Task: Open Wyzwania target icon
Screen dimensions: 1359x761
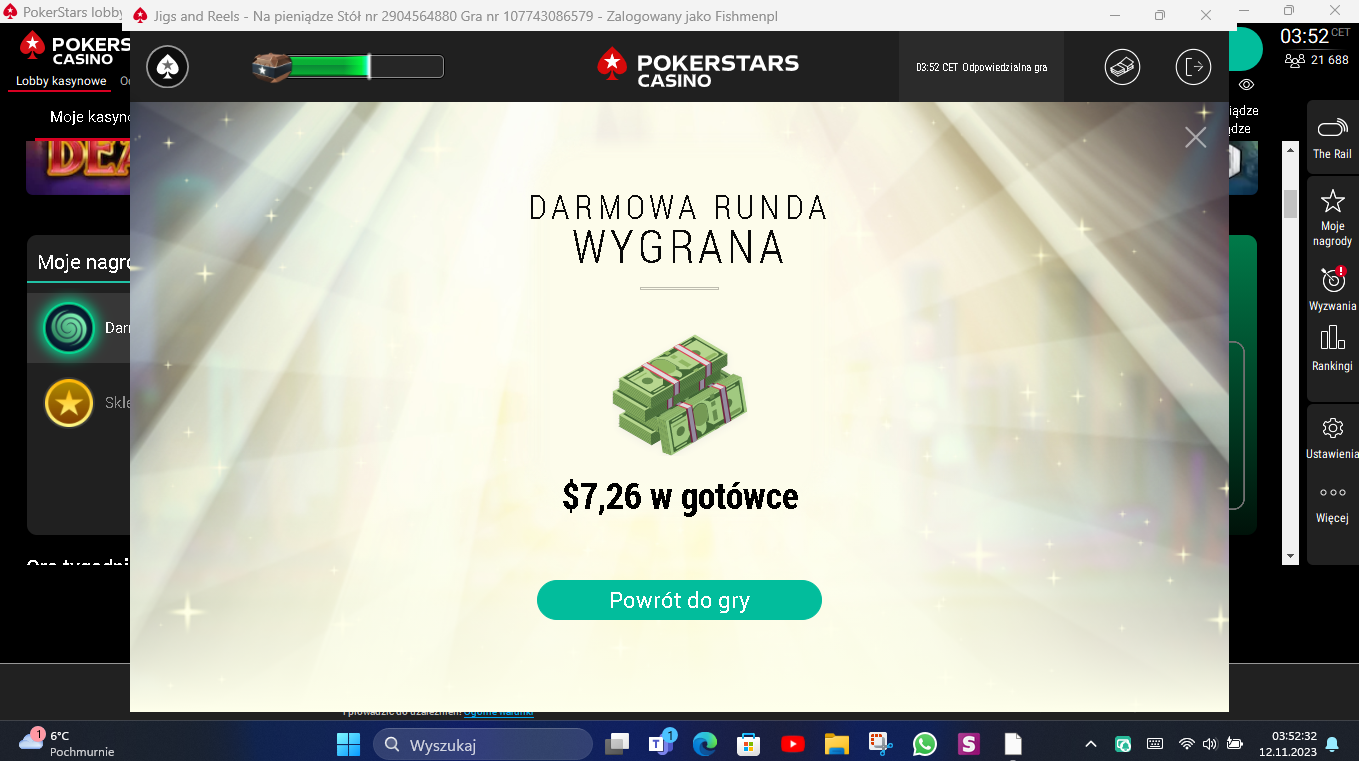Action: [x=1332, y=279]
